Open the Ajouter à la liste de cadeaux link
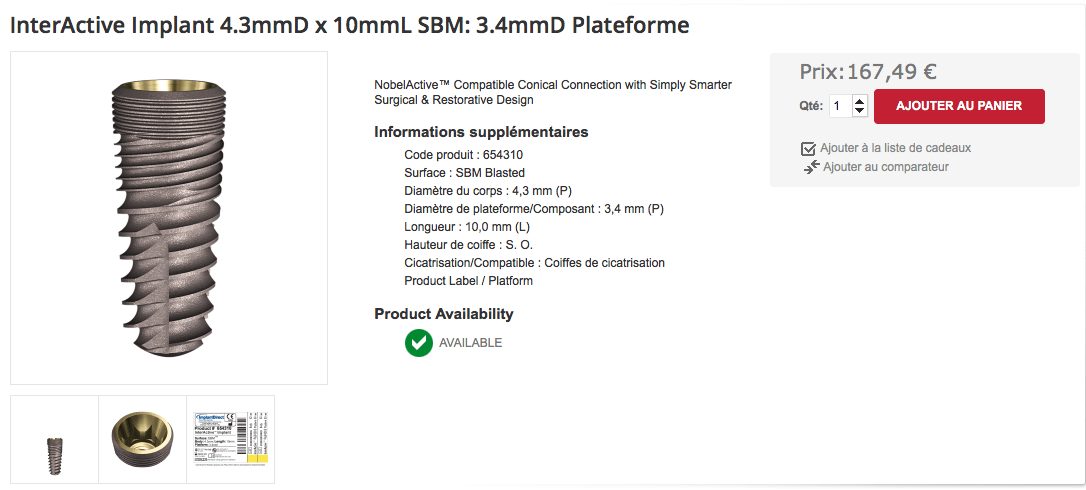Image resolution: width=1086 pixels, height=490 pixels. click(x=895, y=148)
